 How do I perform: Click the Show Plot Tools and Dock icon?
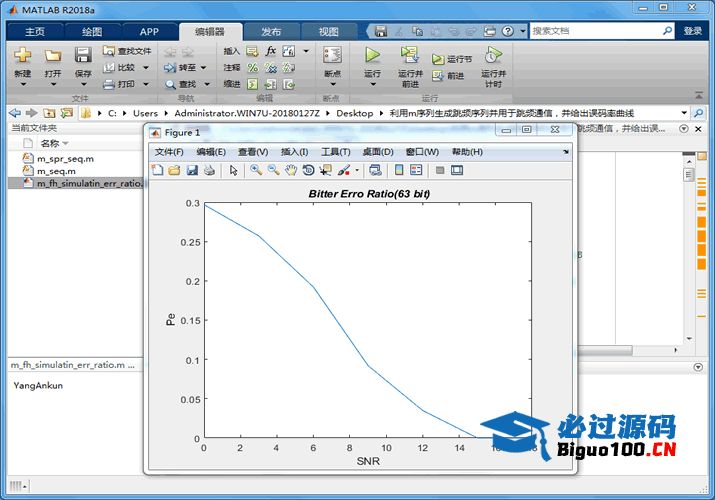coord(457,170)
